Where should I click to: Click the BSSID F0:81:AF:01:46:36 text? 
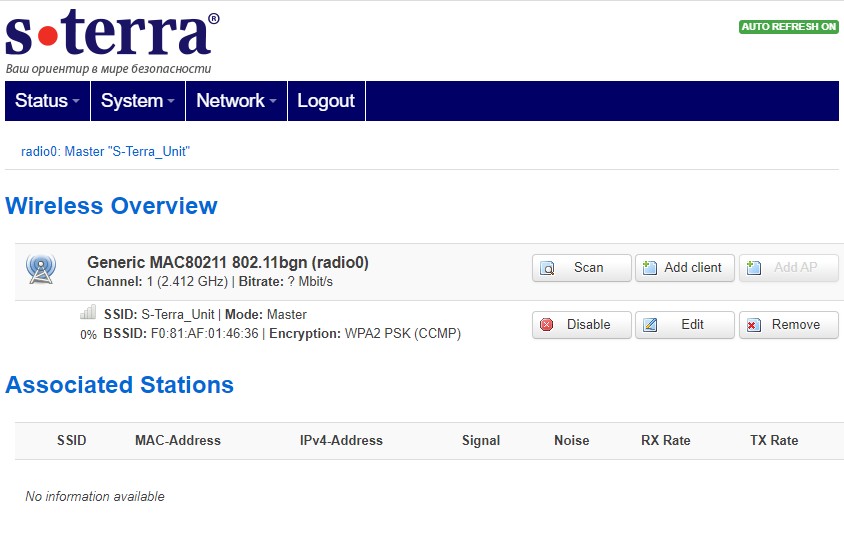click(181, 334)
